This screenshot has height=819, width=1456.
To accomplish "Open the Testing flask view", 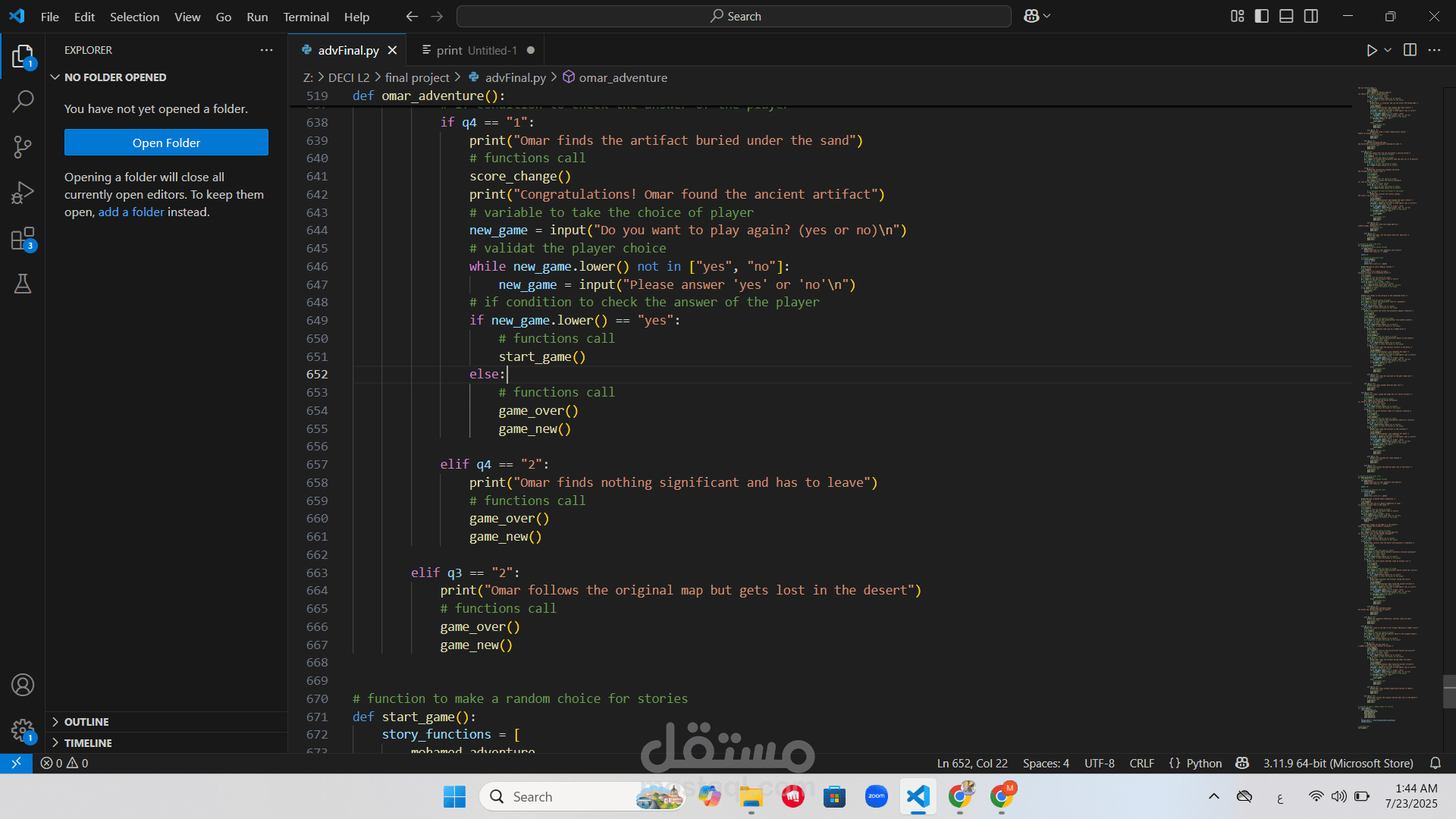I will (x=23, y=284).
